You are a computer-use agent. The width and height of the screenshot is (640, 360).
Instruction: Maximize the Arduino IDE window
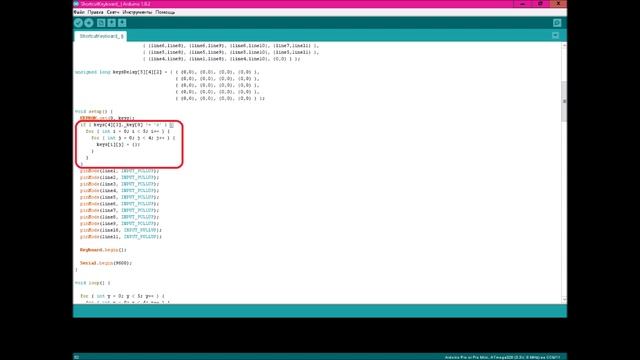tap(540, 4)
